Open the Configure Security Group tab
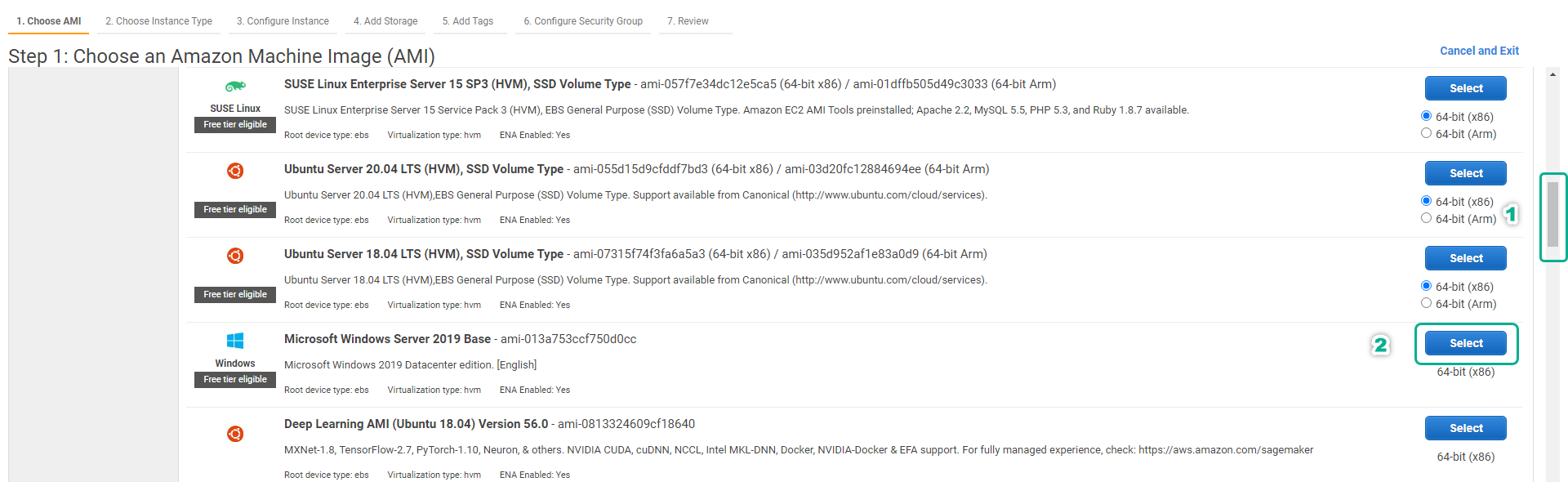Viewport: 1568px width, 482px height. pyautogui.click(x=582, y=21)
